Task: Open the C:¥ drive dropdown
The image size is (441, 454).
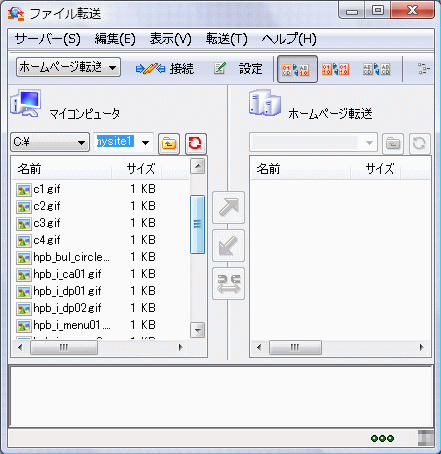Action: tap(50, 142)
